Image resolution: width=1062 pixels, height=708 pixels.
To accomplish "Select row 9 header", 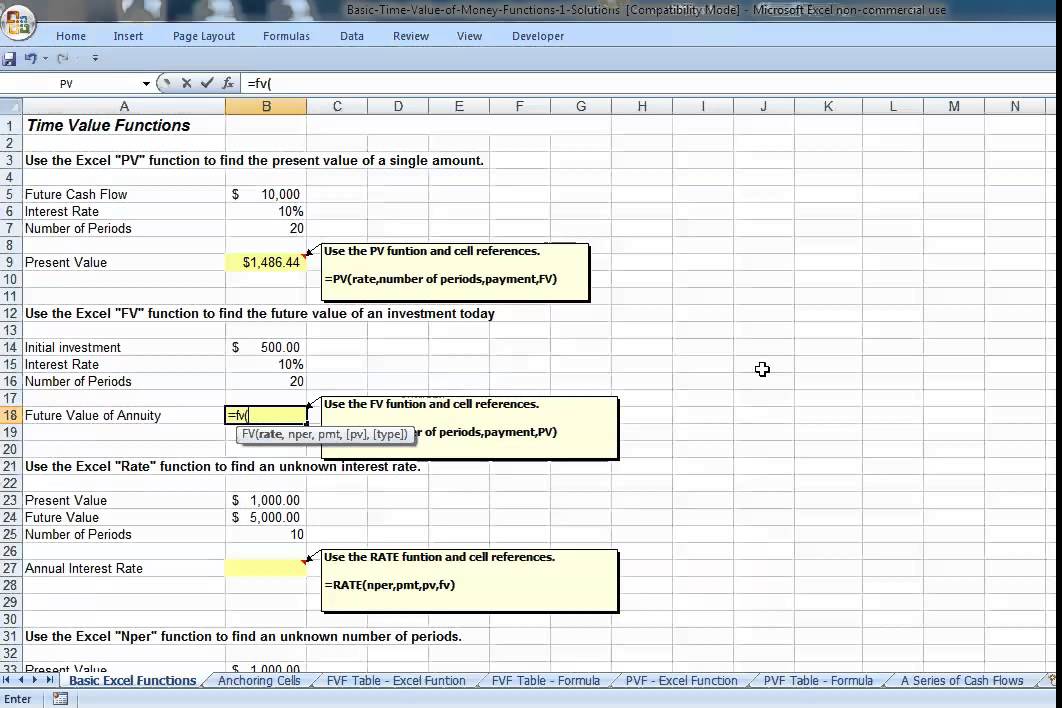I will pyautogui.click(x=10, y=262).
